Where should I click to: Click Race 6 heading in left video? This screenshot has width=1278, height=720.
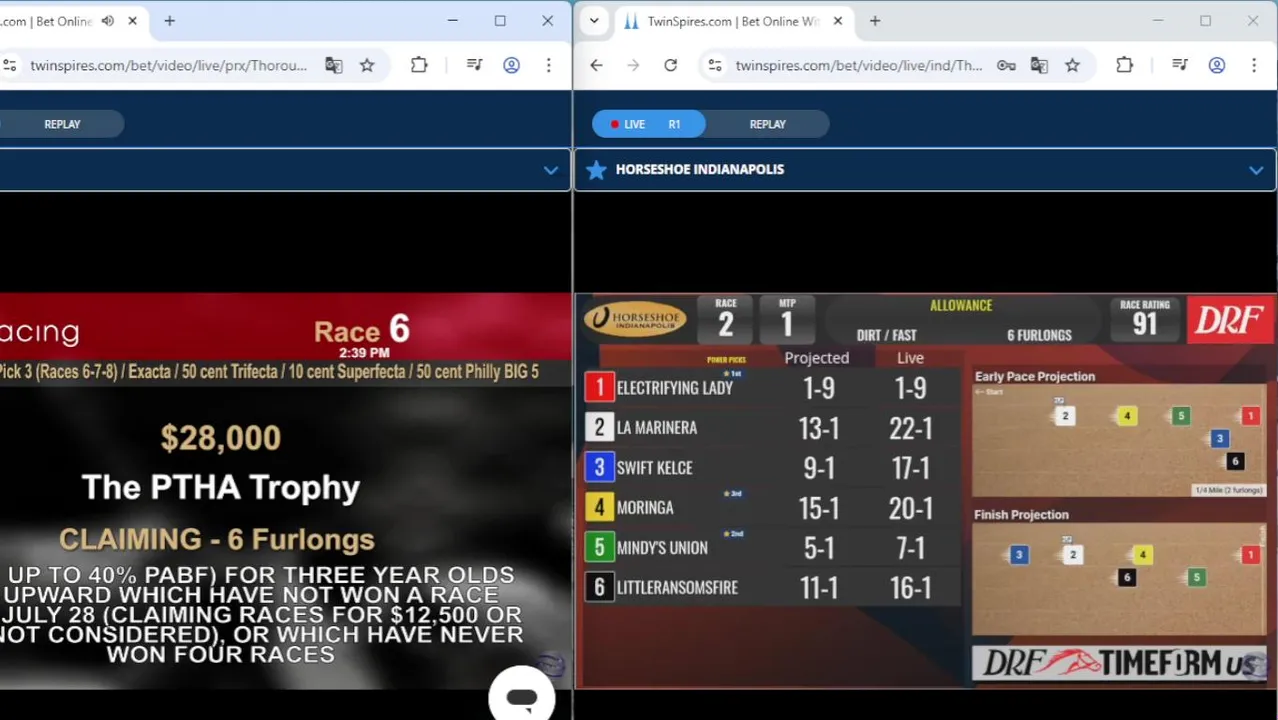click(x=361, y=329)
